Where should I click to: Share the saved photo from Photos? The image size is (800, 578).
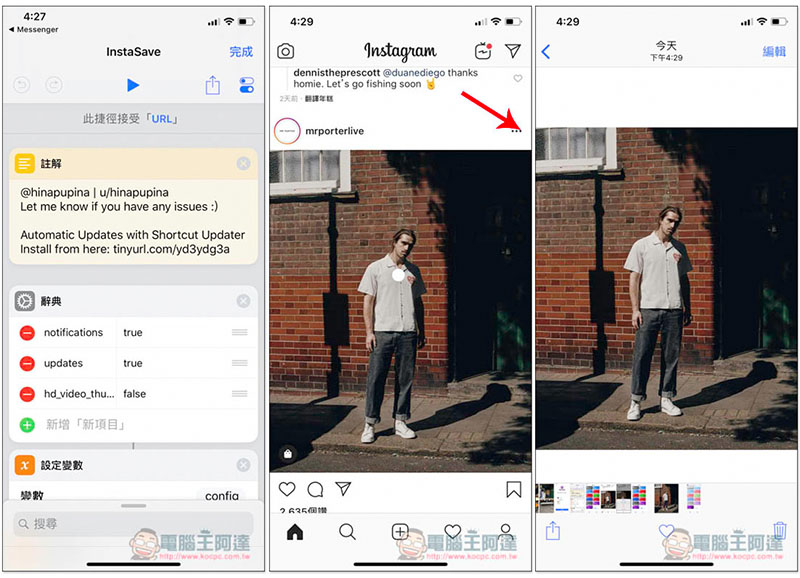coord(553,531)
